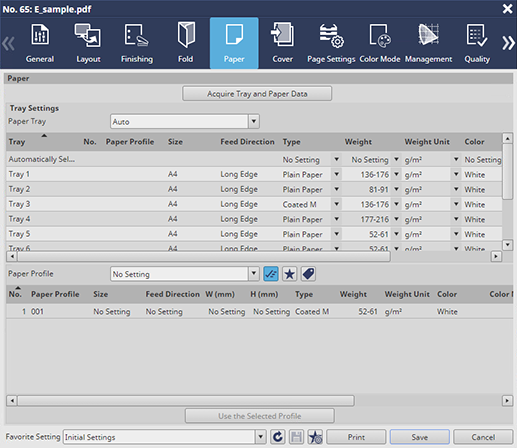Click the reset arrow icon near Favorite Setting
The image size is (517, 448).
(277, 437)
